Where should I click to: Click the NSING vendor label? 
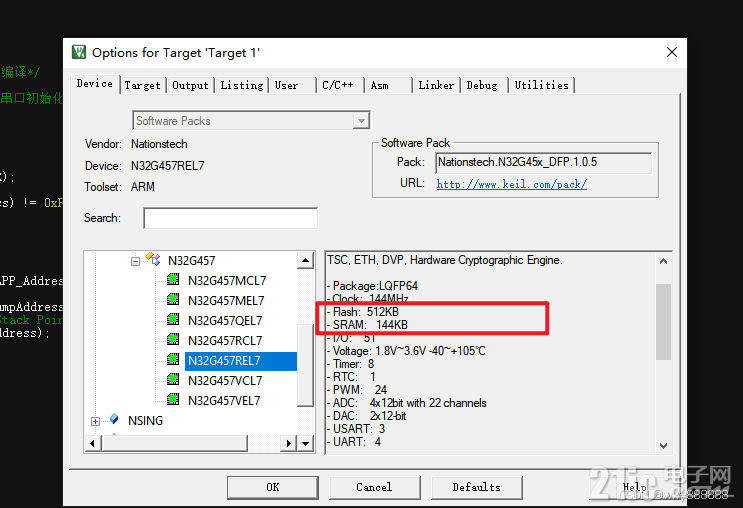pyautogui.click(x=145, y=420)
